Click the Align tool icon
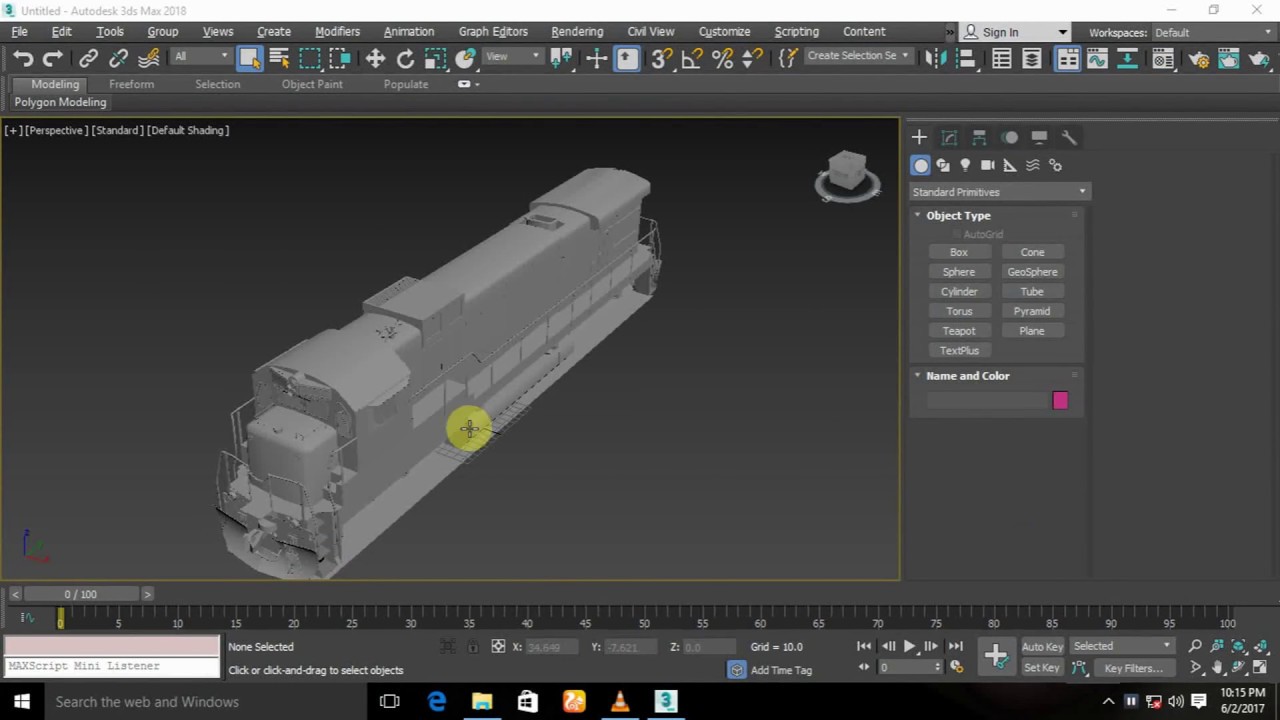The image size is (1280, 720). coord(966,59)
